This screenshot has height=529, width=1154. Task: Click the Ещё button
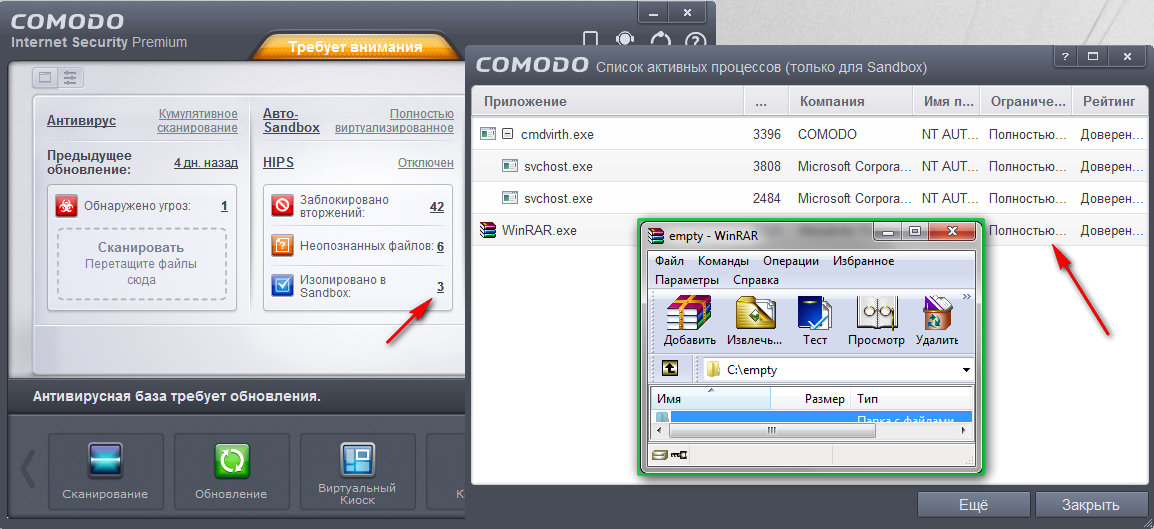pos(973,505)
